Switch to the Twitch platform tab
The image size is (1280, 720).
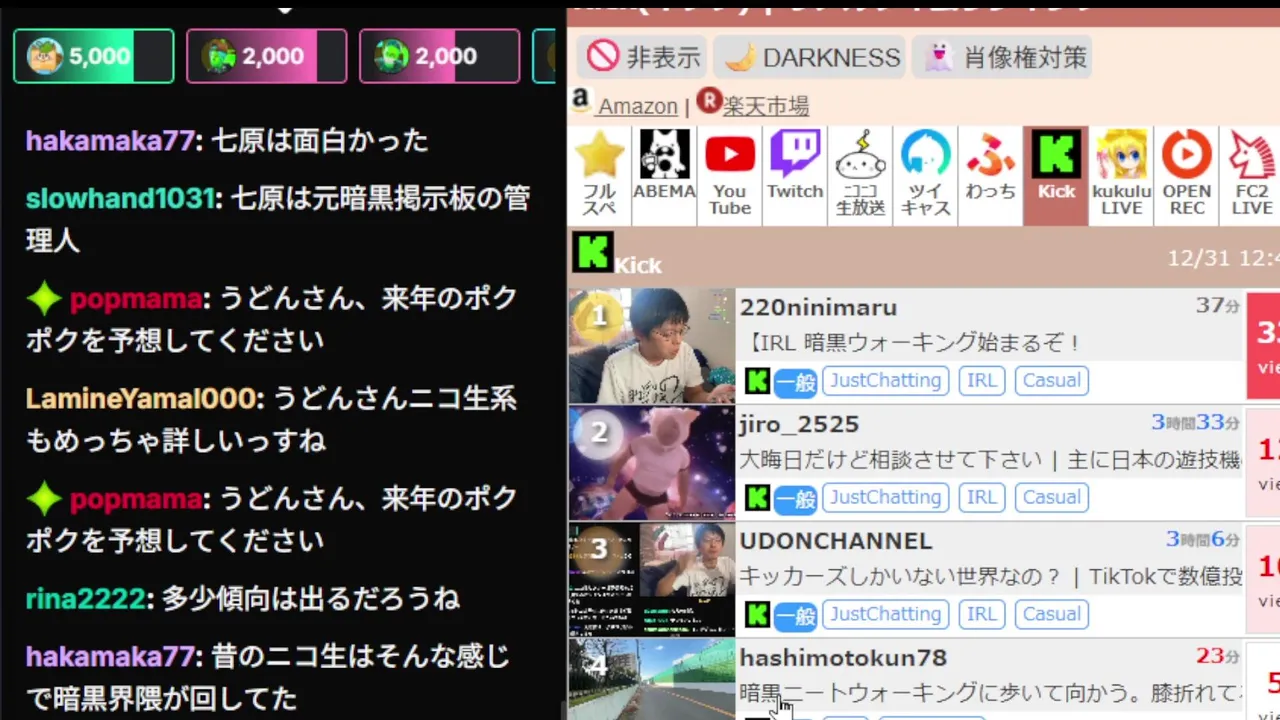point(795,176)
